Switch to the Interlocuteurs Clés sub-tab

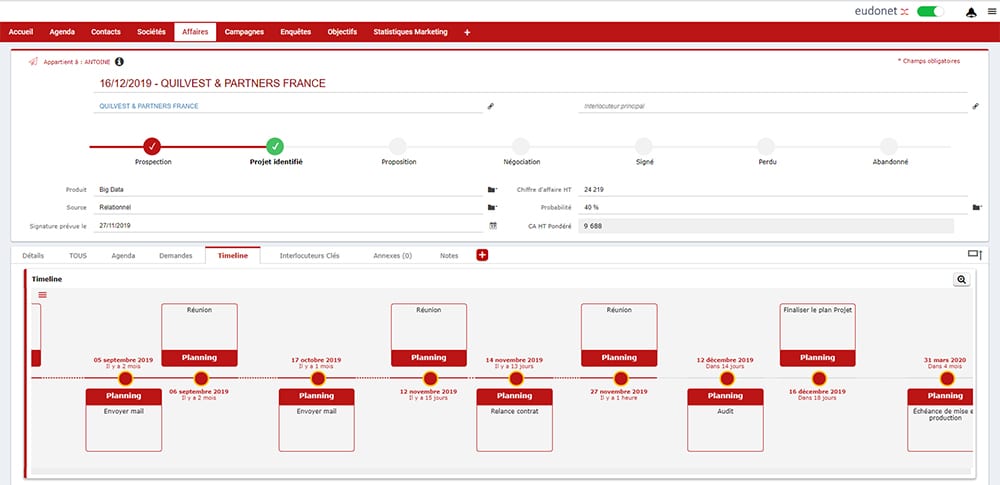pyautogui.click(x=310, y=255)
